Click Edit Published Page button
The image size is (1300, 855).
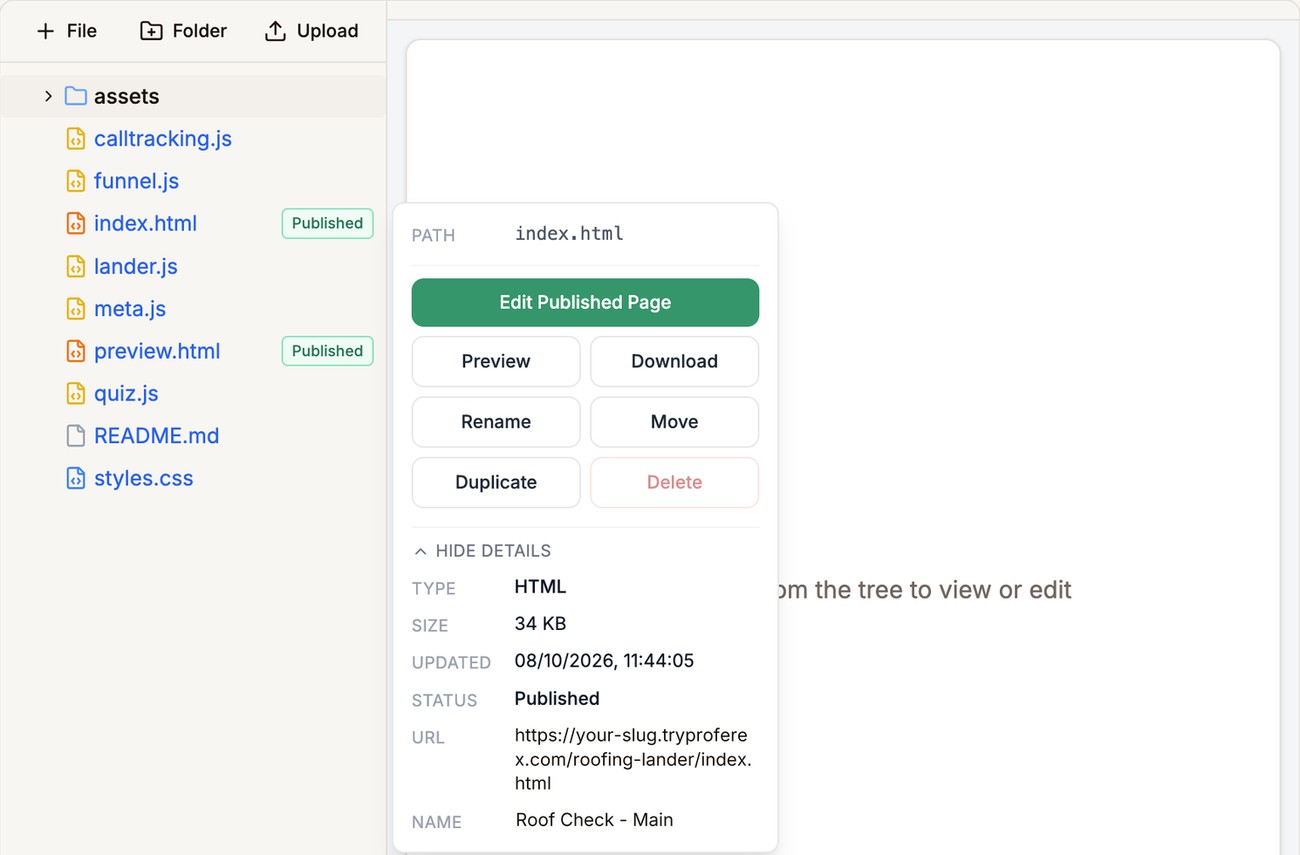pyautogui.click(x=585, y=302)
